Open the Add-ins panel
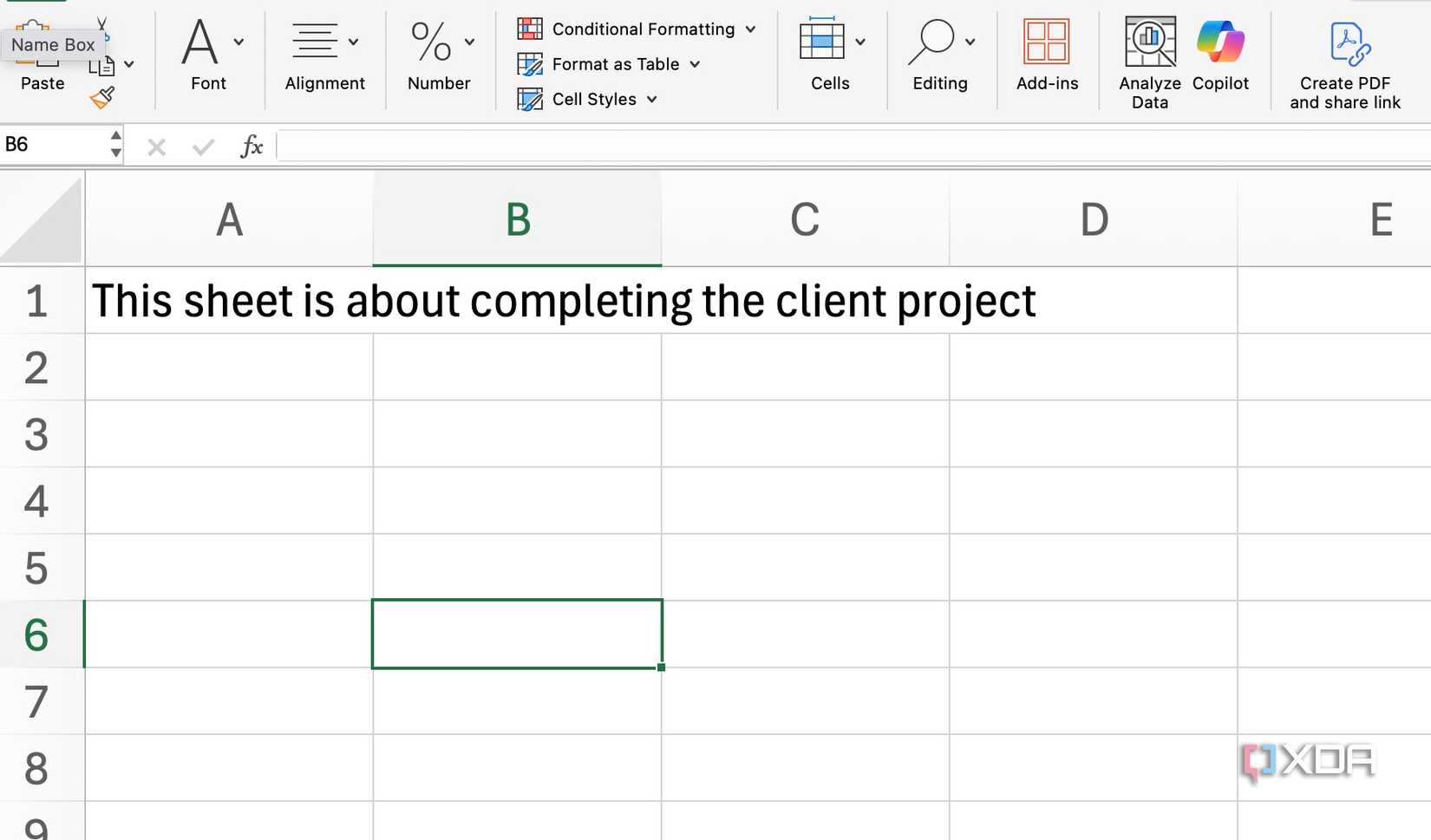1431x840 pixels. coord(1048,41)
